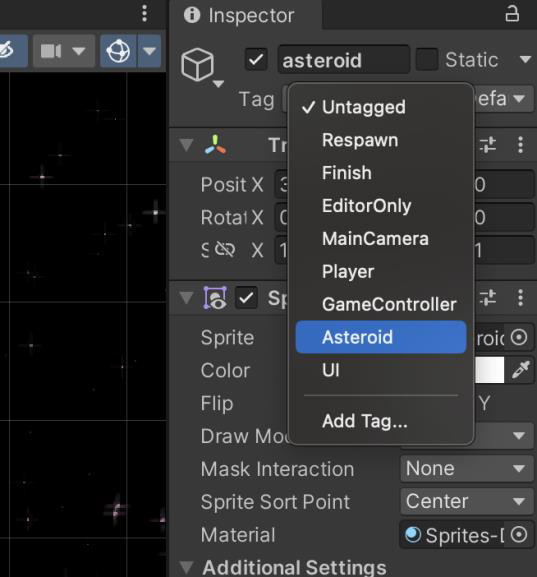The image size is (537, 577).
Task: Toggle the constrained scale link icon
Action: click(x=225, y=250)
